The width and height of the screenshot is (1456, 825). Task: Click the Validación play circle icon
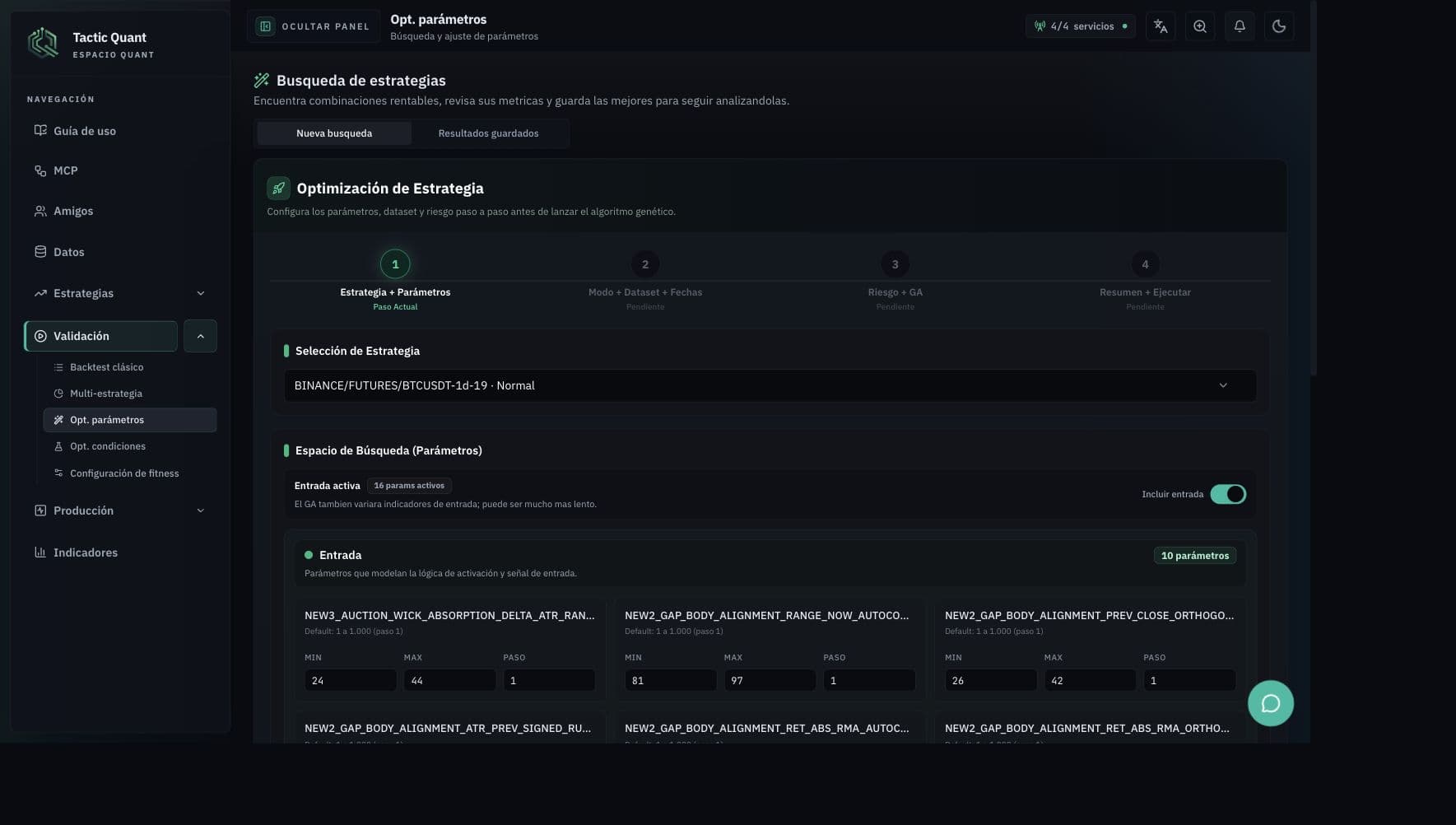click(x=40, y=336)
